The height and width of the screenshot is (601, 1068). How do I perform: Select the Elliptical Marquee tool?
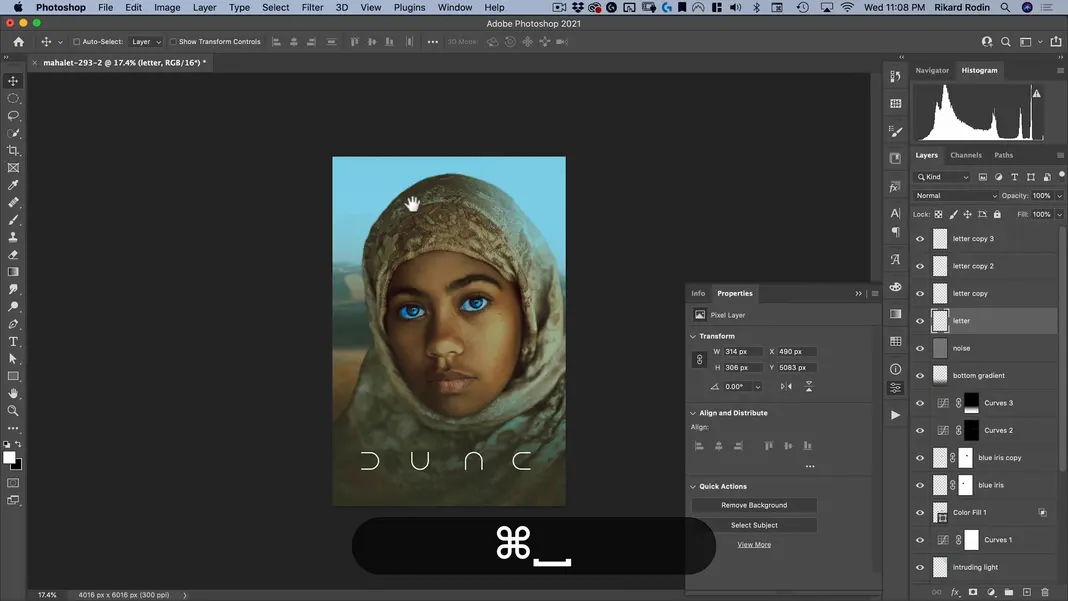point(13,98)
